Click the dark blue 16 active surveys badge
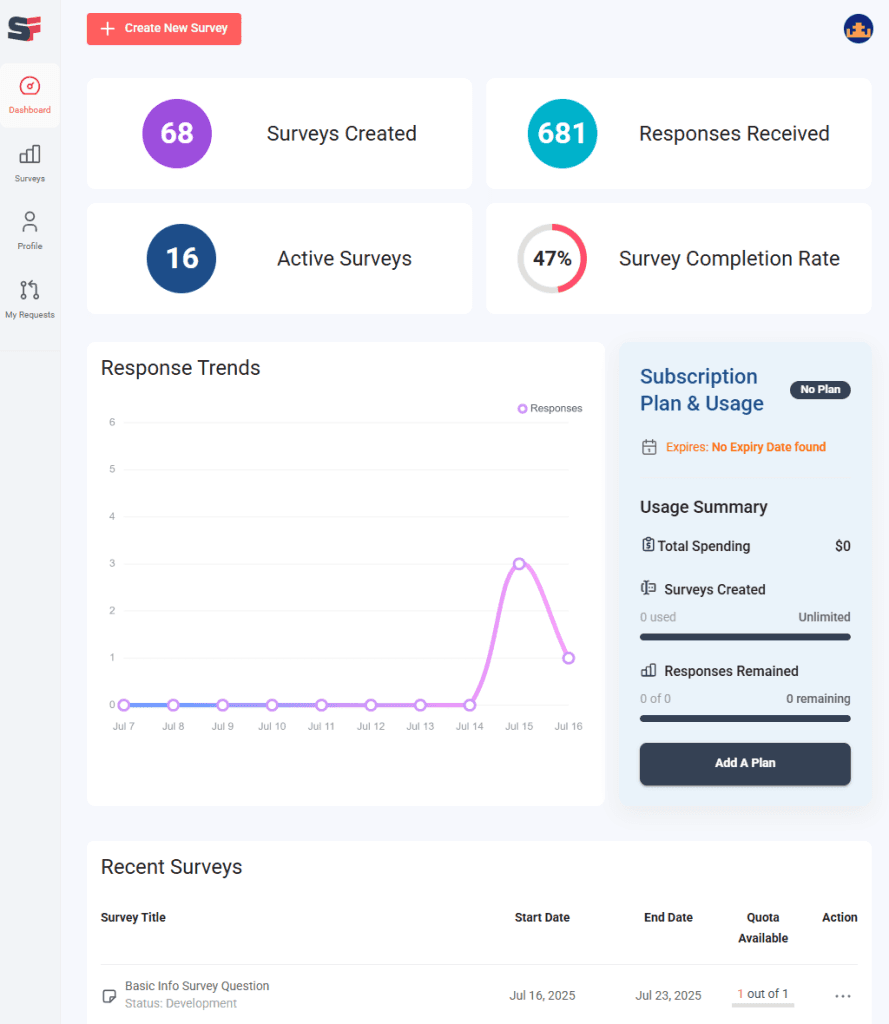 click(182, 259)
